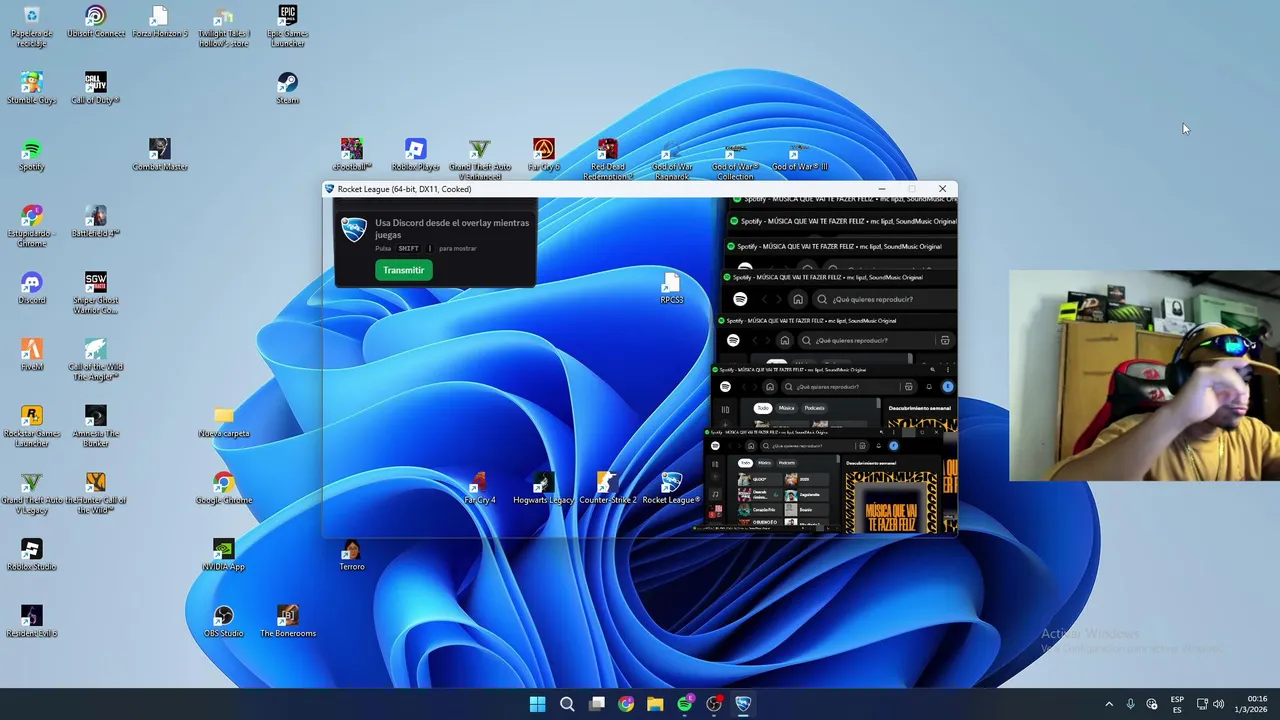Select the Stumble Guys desktop shortcut

tap(31, 88)
